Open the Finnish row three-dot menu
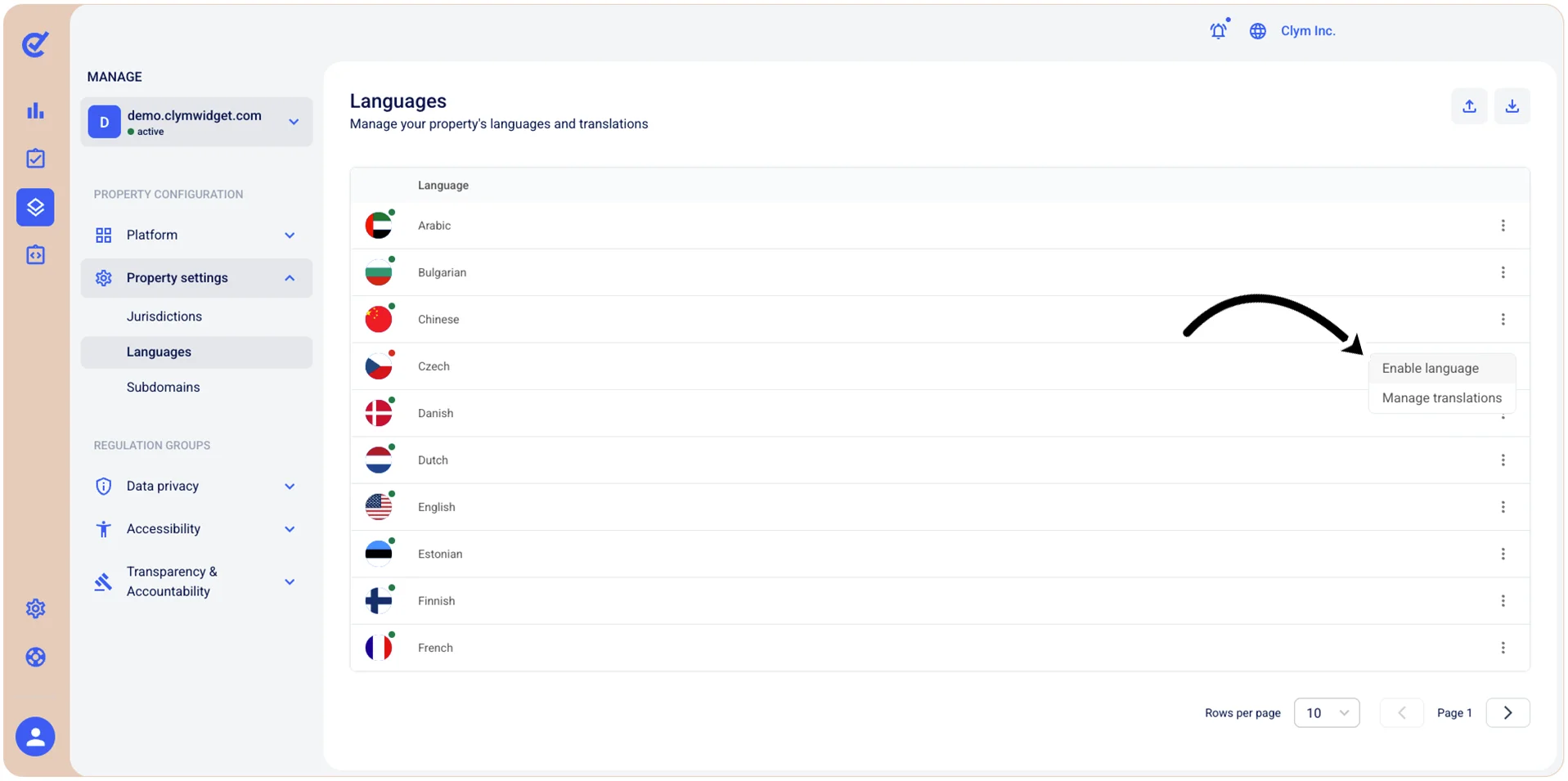The image size is (1568, 781). point(1503,601)
